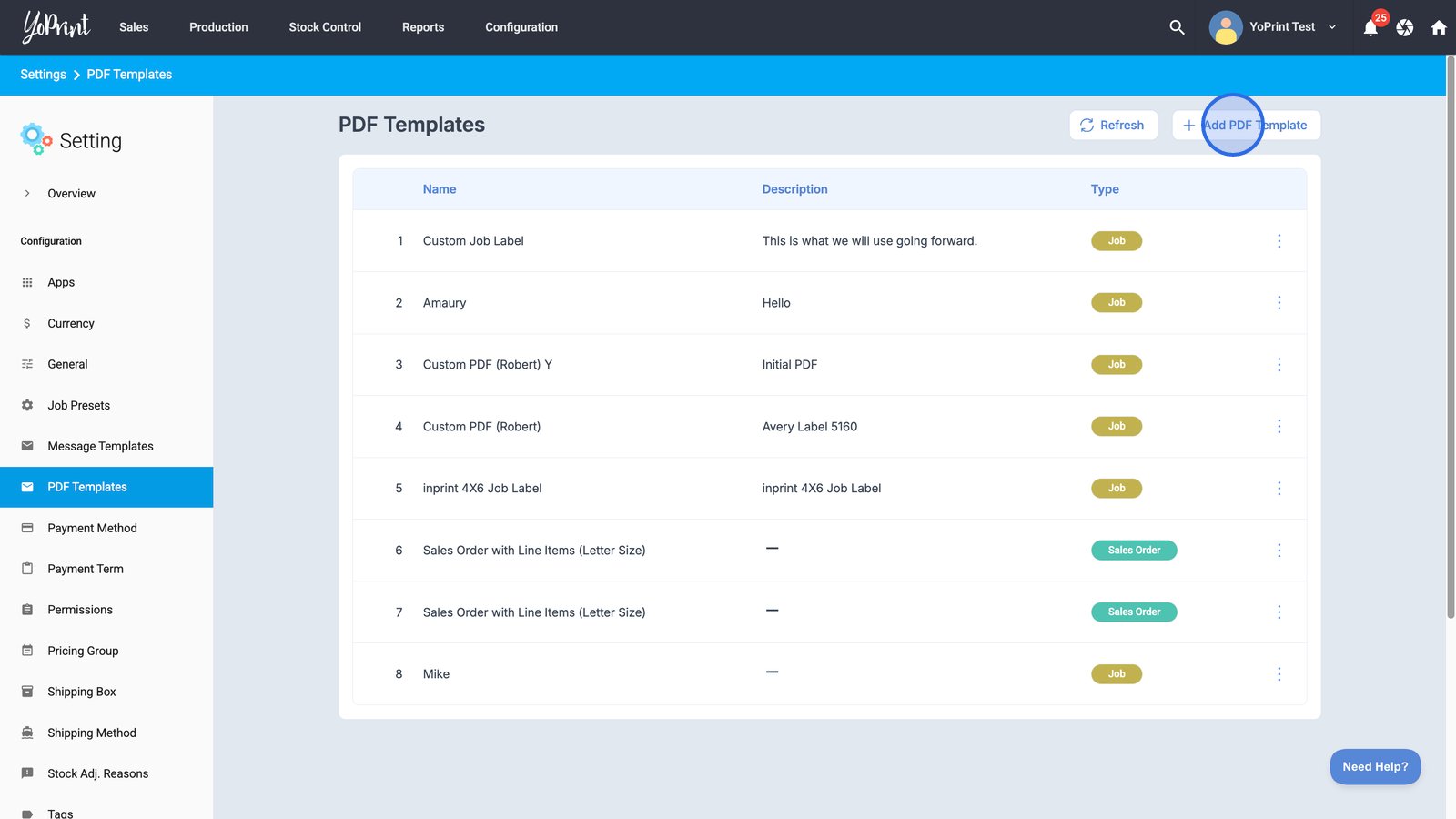Click the Custom Job Label template name
Screen dimensions: 1456x819
point(473,241)
